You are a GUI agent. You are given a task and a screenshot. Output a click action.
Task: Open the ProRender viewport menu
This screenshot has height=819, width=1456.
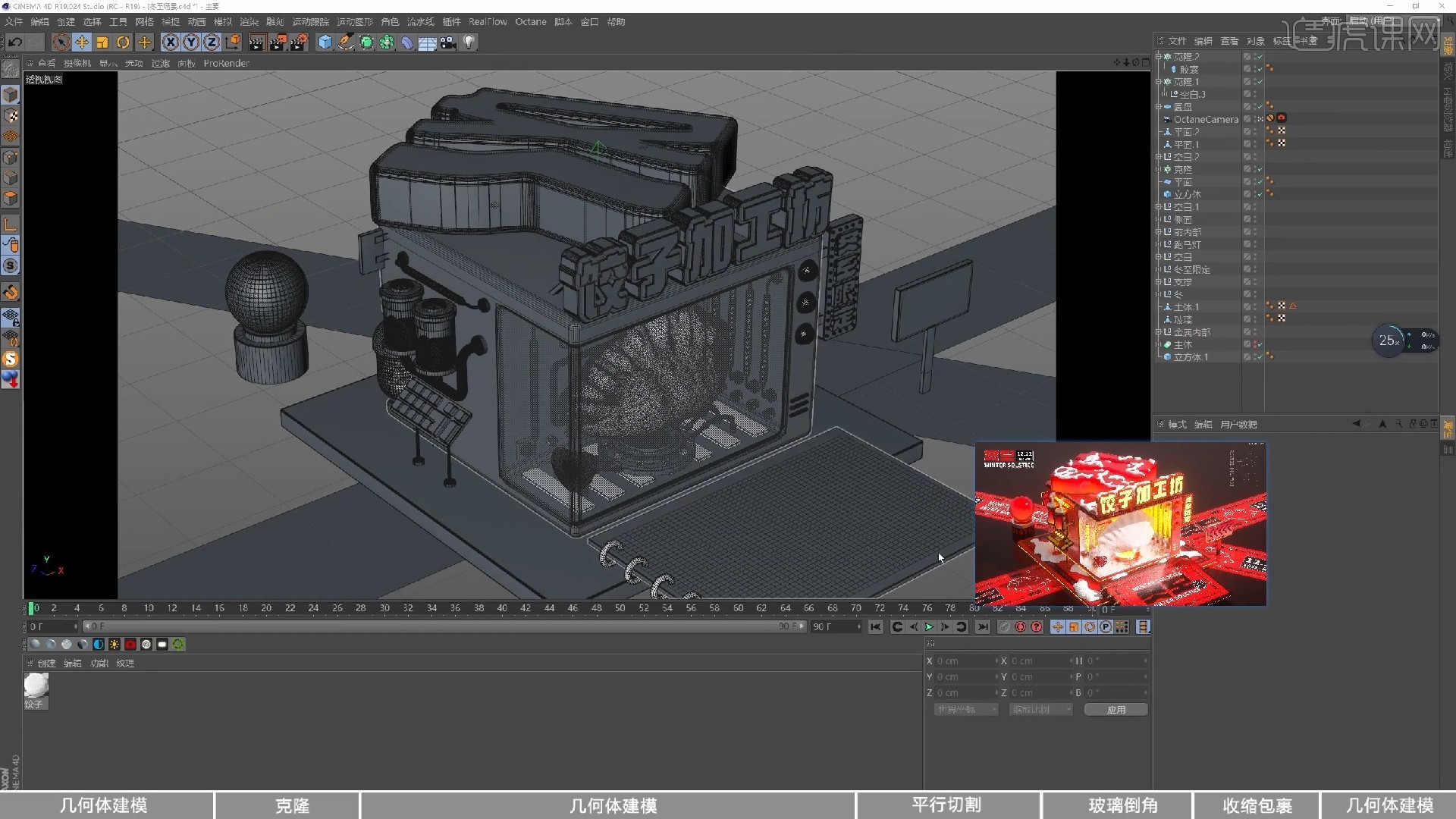pos(226,64)
